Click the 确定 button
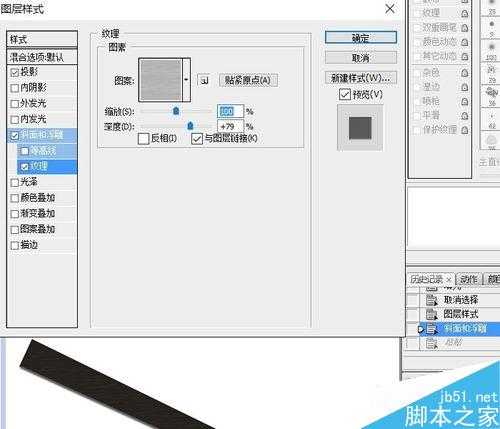 (x=361, y=38)
